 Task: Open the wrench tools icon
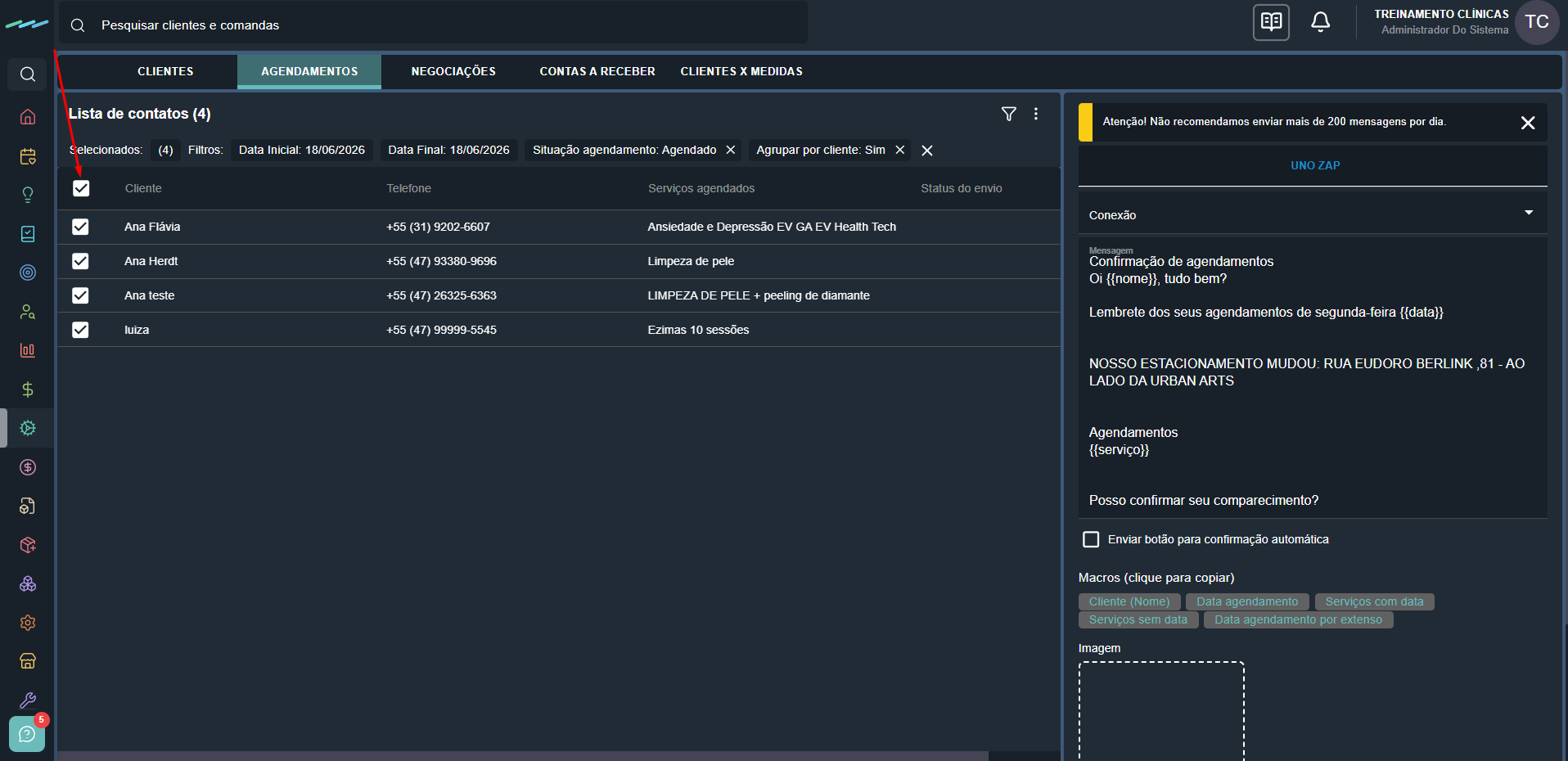pyautogui.click(x=28, y=700)
